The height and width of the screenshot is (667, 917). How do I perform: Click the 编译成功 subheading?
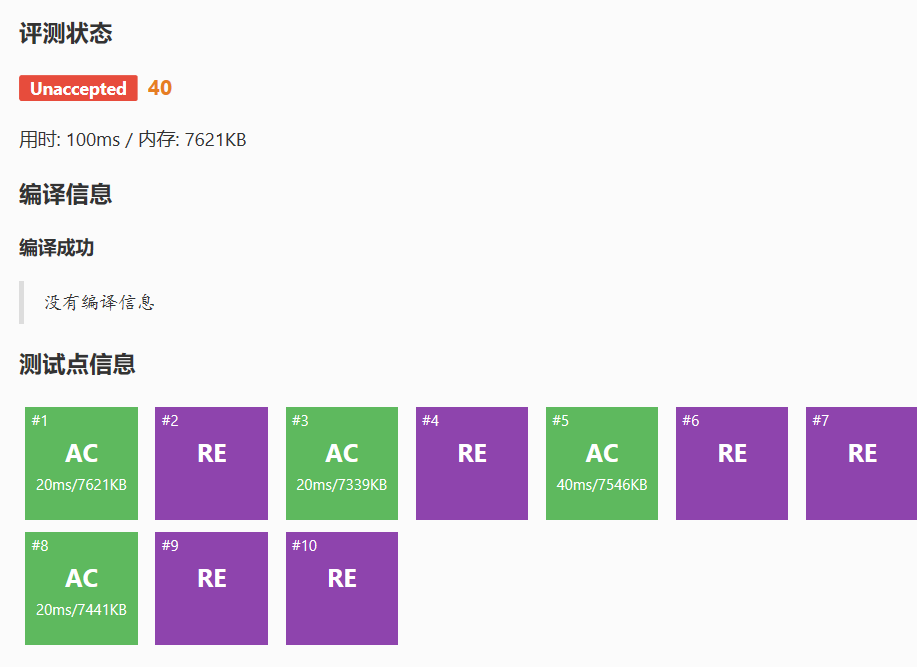coord(56,247)
